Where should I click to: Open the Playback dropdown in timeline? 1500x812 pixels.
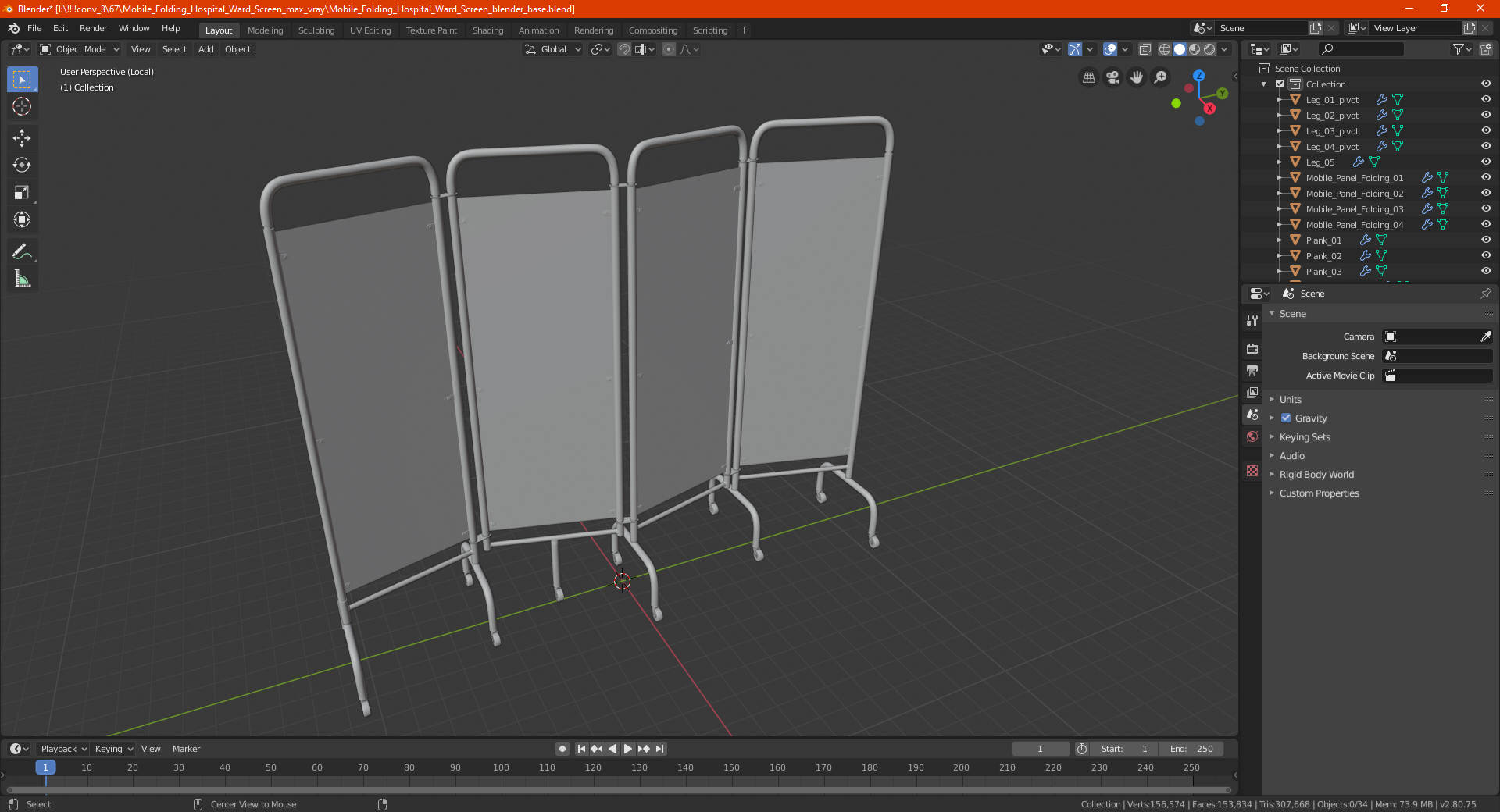[63, 749]
